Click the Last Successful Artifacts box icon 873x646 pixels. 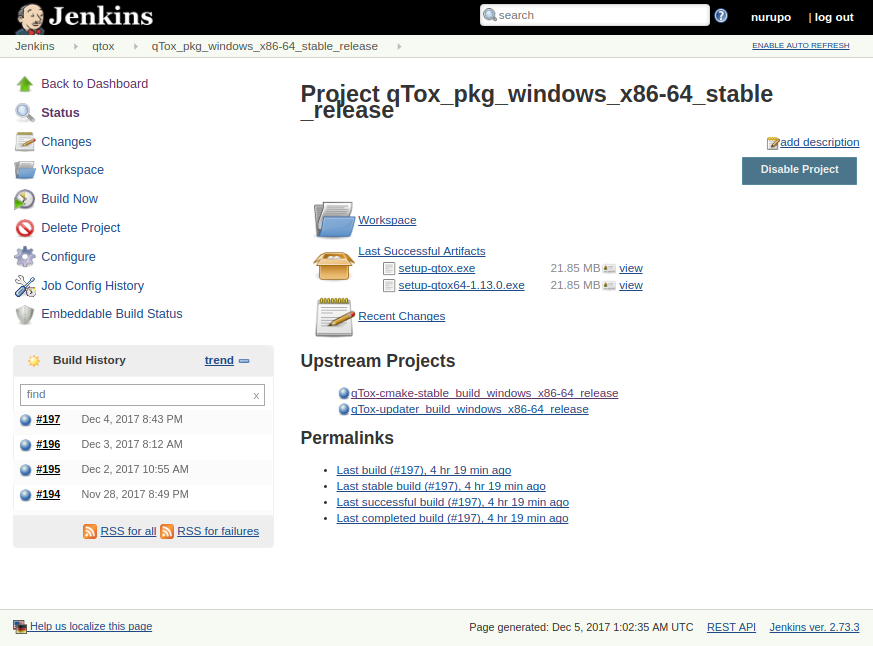pyautogui.click(x=333, y=265)
